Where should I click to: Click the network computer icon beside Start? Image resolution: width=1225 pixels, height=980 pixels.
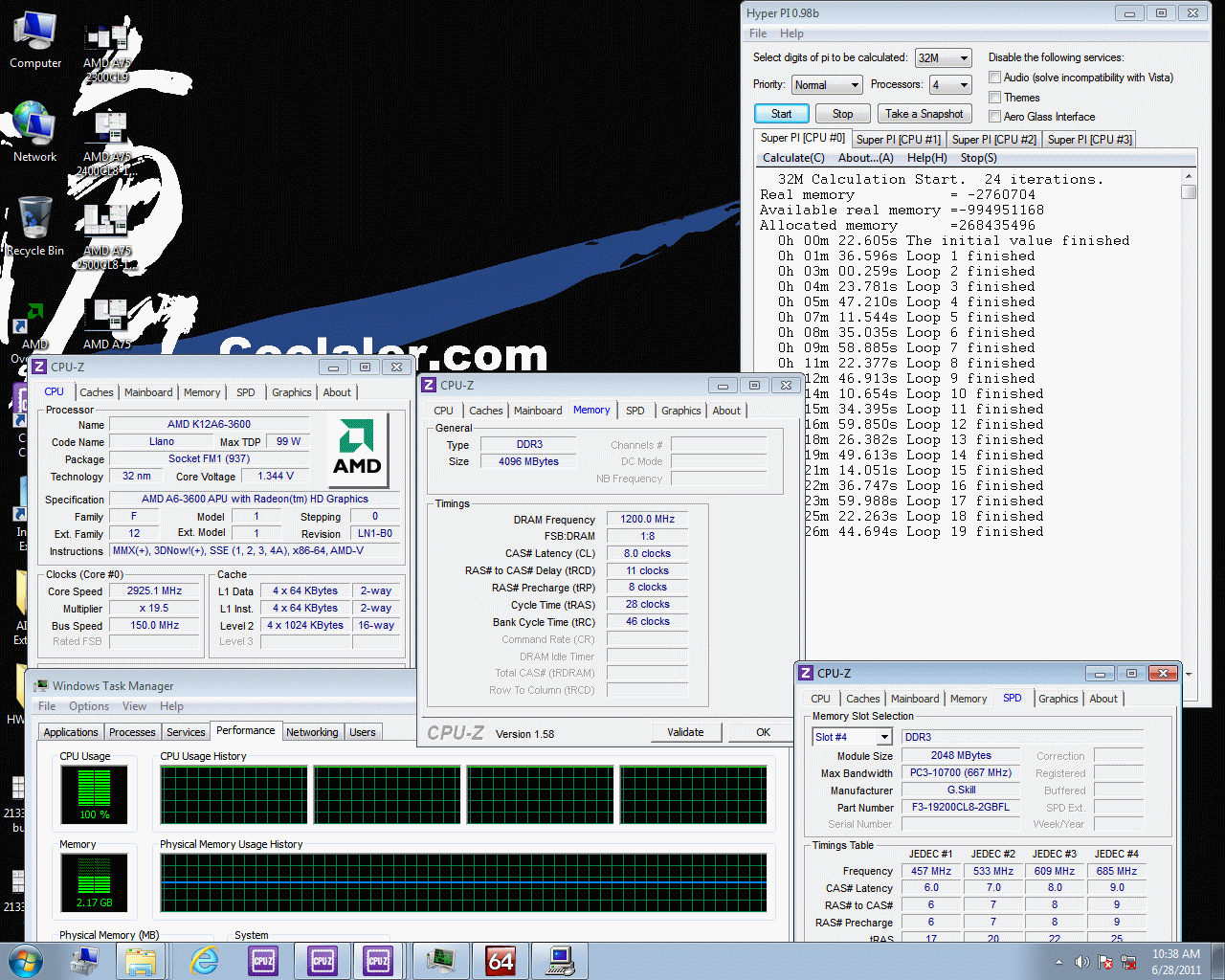[x=84, y=961]
